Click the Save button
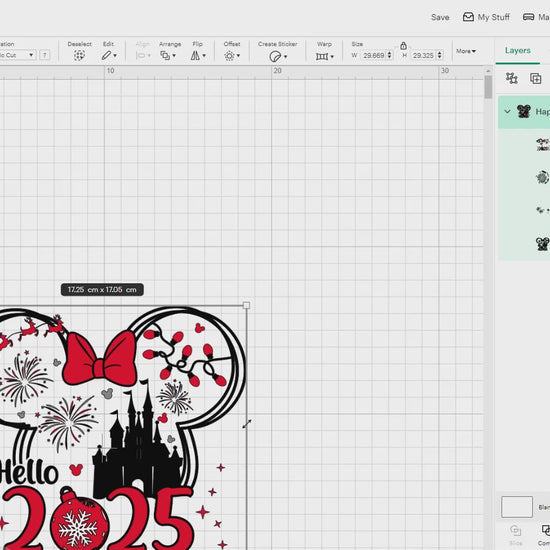Viewport: 550px width, 550px height. click(x=440, y=17)
